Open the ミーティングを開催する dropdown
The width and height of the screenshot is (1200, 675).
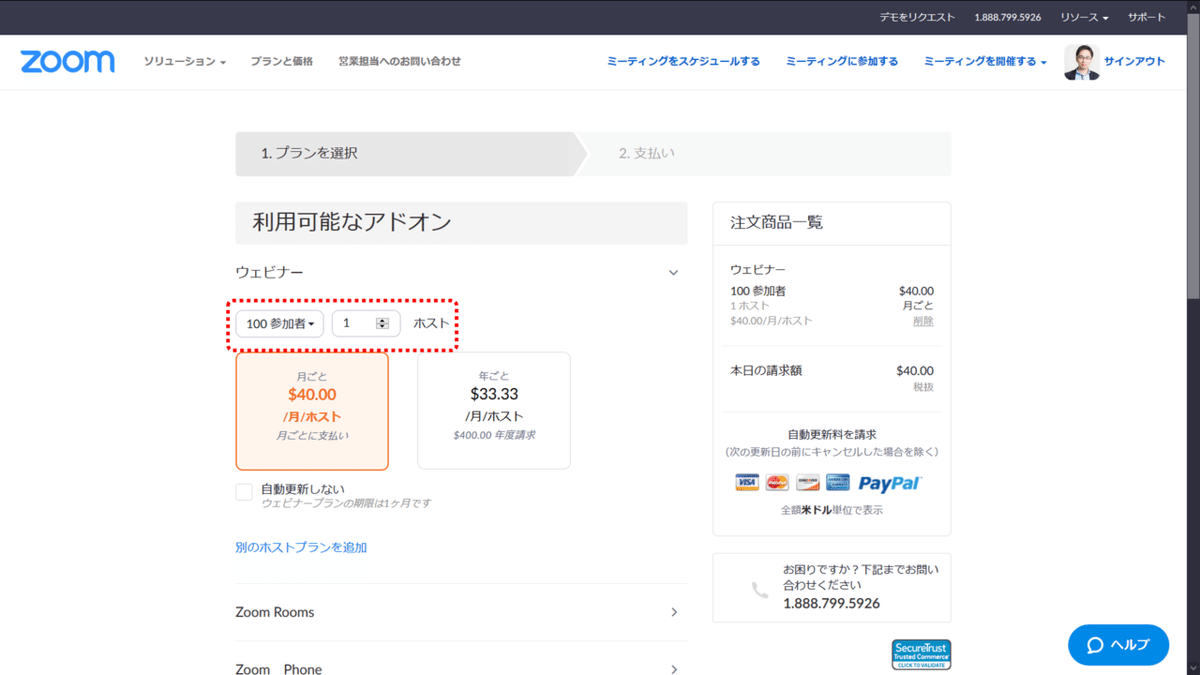pos(985,62)
